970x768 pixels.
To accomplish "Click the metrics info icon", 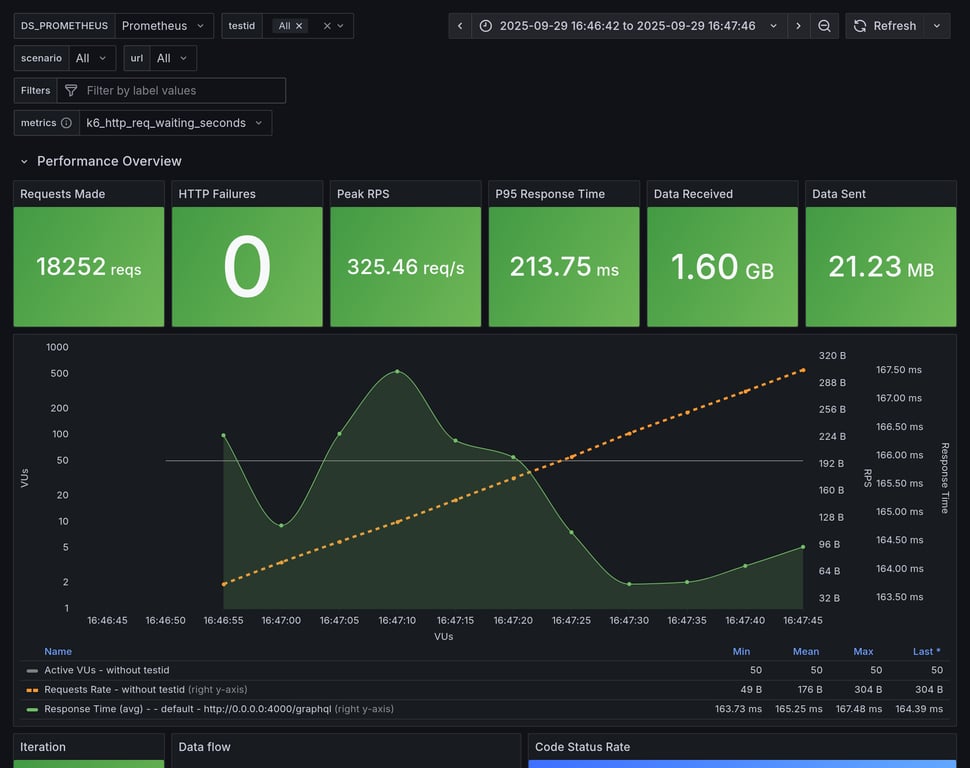I will (66, 123).
